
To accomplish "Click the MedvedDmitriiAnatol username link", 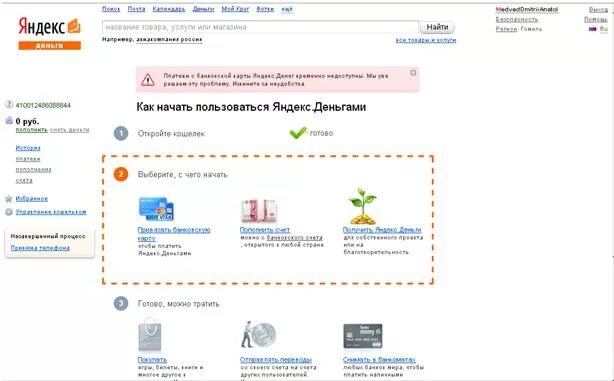I will (x=527, y=9).
